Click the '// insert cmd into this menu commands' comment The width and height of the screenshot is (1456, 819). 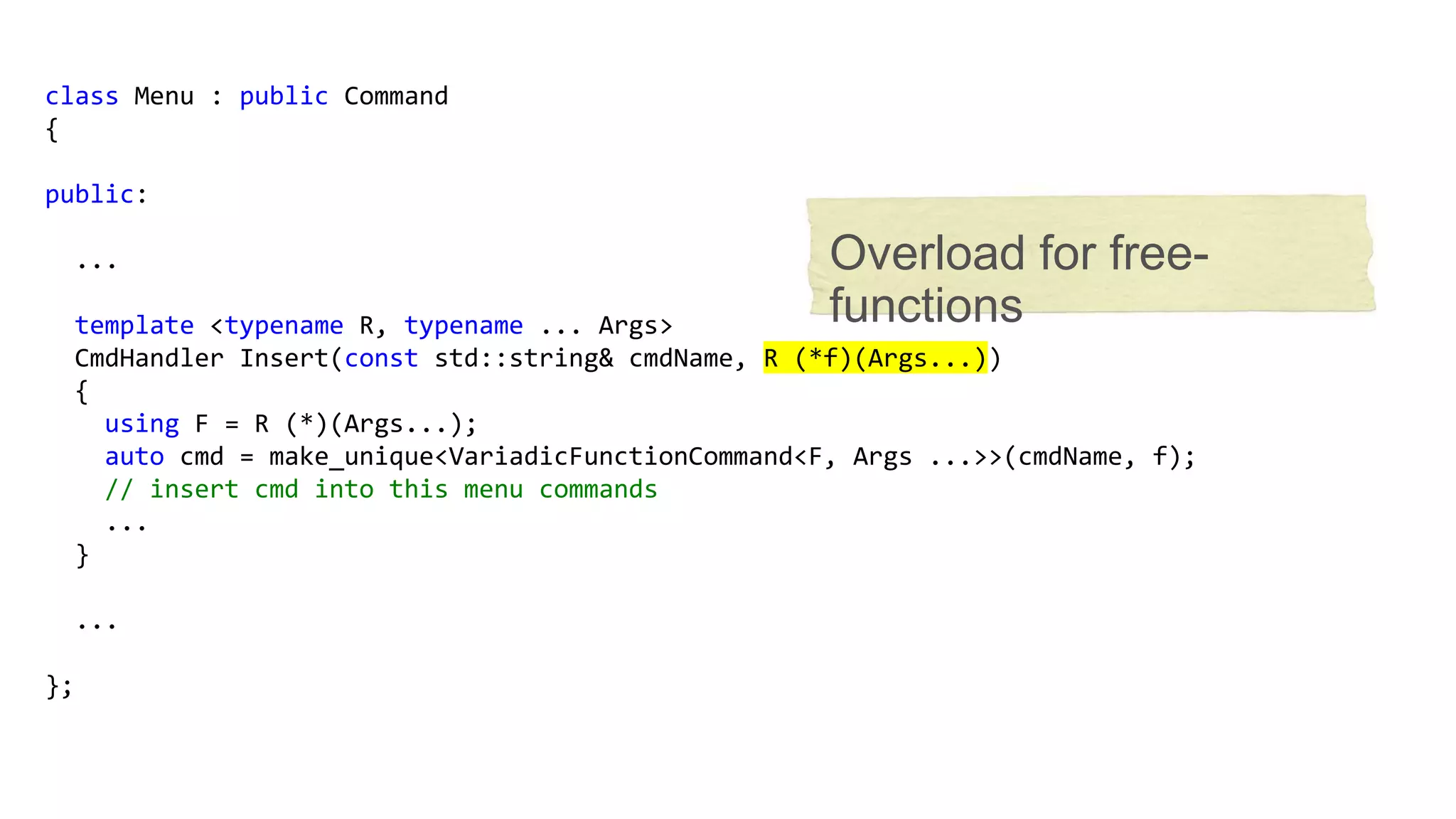[381, 489]
